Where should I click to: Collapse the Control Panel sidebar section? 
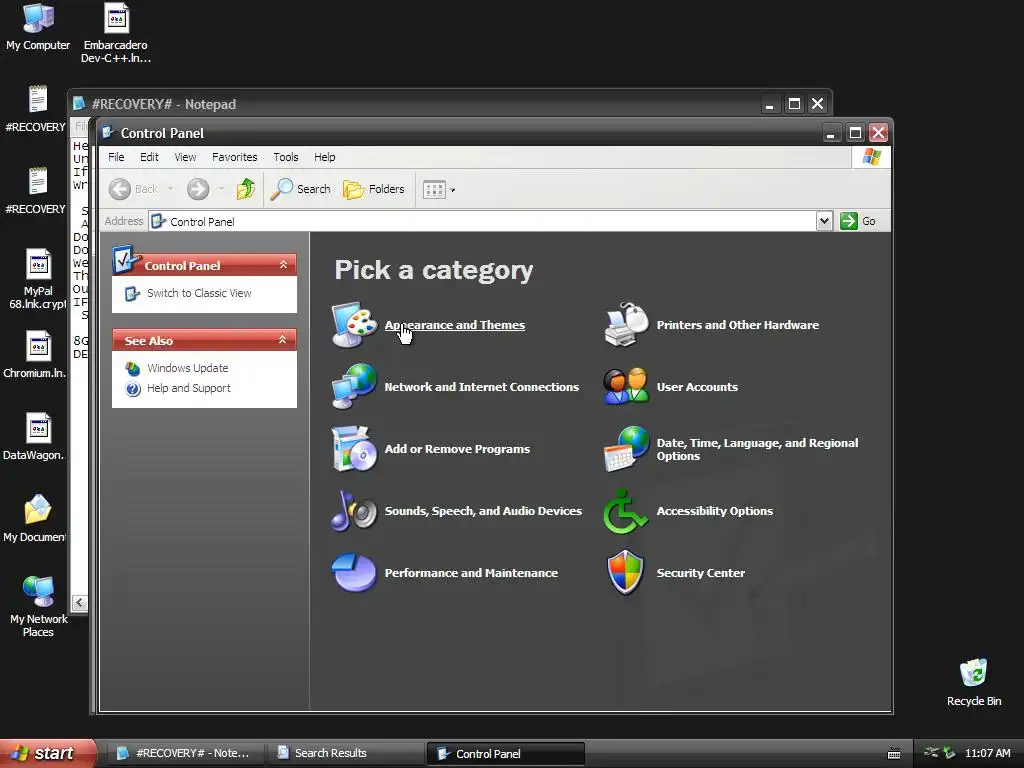coord(283,264)
